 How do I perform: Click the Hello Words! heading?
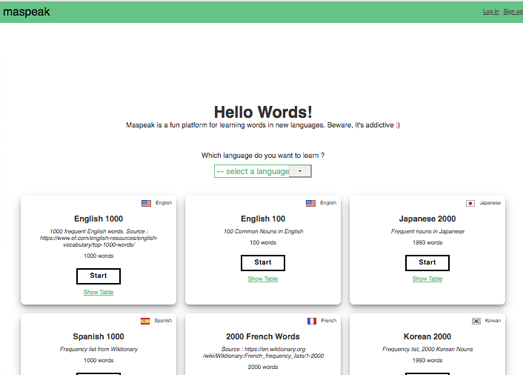pos(263,112)
